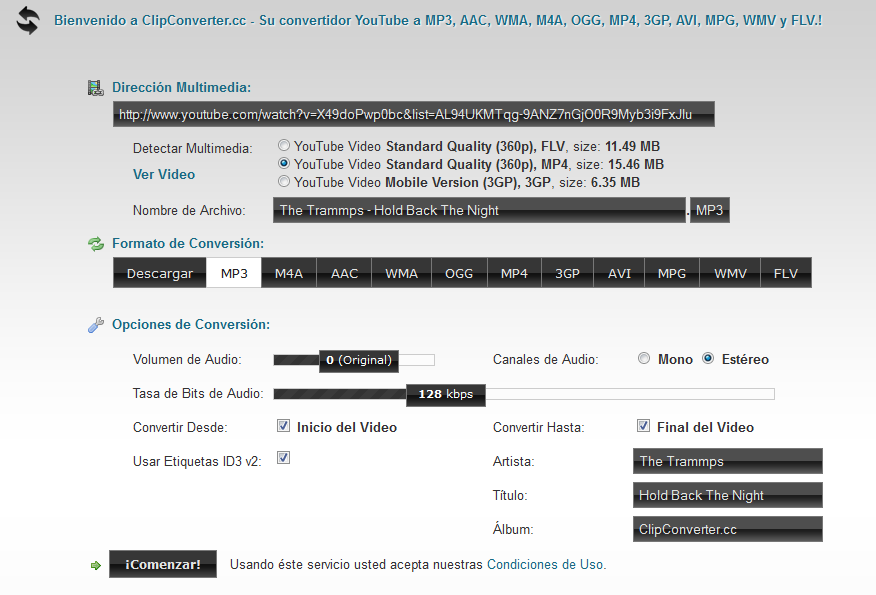
Task: Choose Estéreo audio channel
Action: point(708,358)
